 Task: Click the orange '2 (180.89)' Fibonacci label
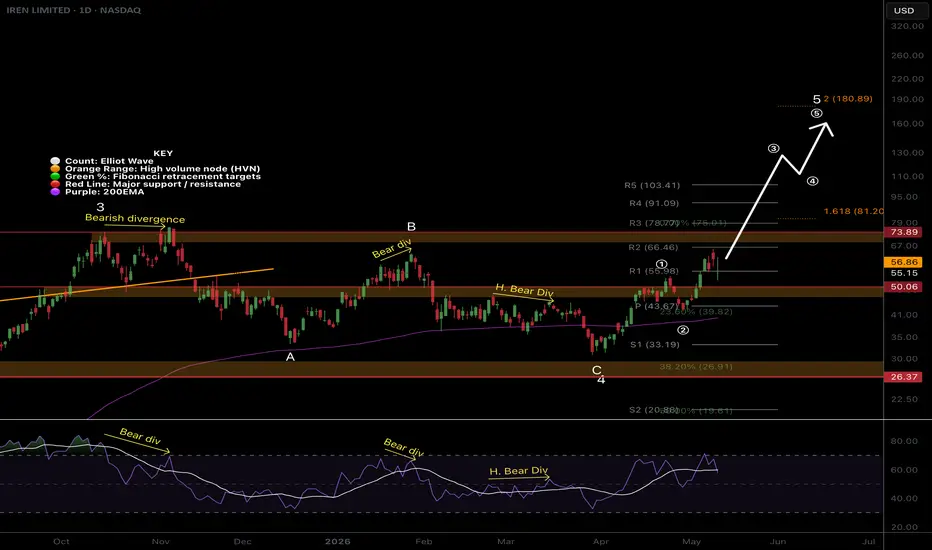coord(848,99)
